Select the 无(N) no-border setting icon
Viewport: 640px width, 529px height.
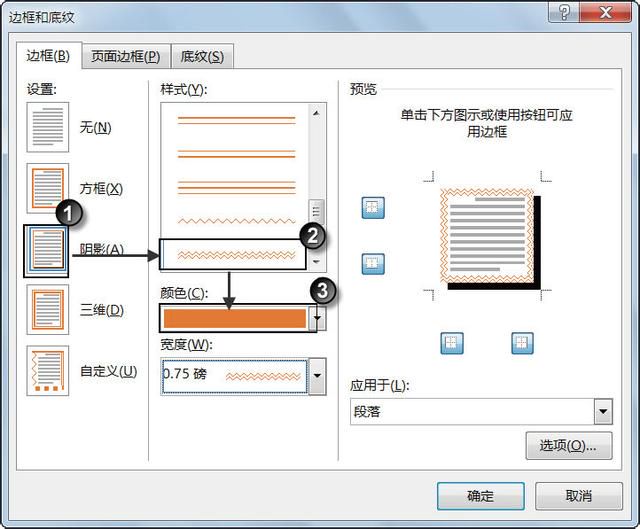click(x=48, y=127)
